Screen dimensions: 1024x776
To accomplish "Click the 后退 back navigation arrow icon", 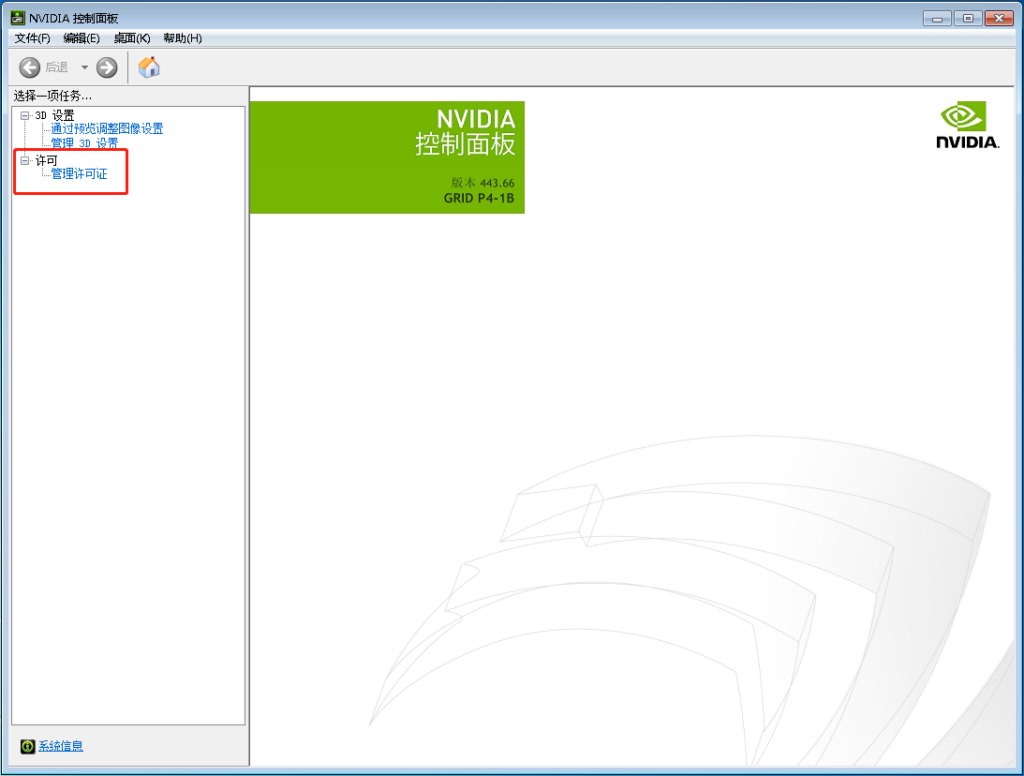I will point(29,67).
